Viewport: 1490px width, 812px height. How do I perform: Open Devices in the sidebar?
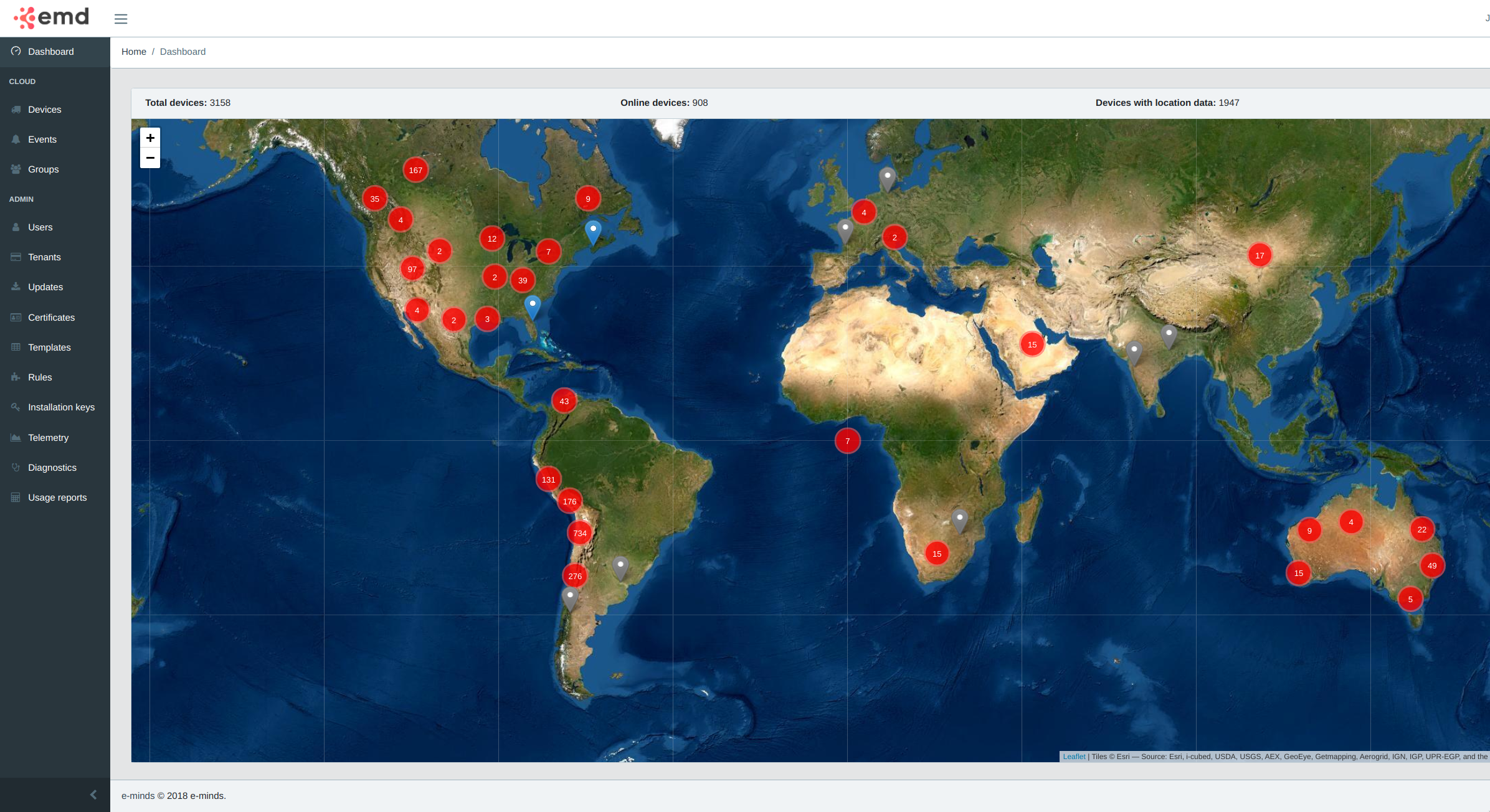point(44,110)
